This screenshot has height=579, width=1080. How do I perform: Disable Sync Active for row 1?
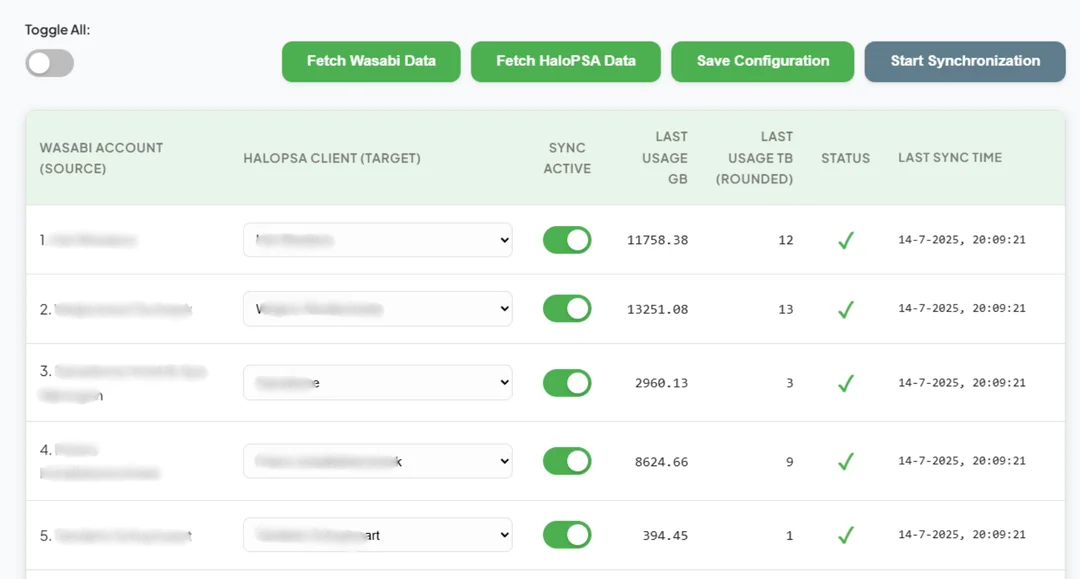point(567,240)
